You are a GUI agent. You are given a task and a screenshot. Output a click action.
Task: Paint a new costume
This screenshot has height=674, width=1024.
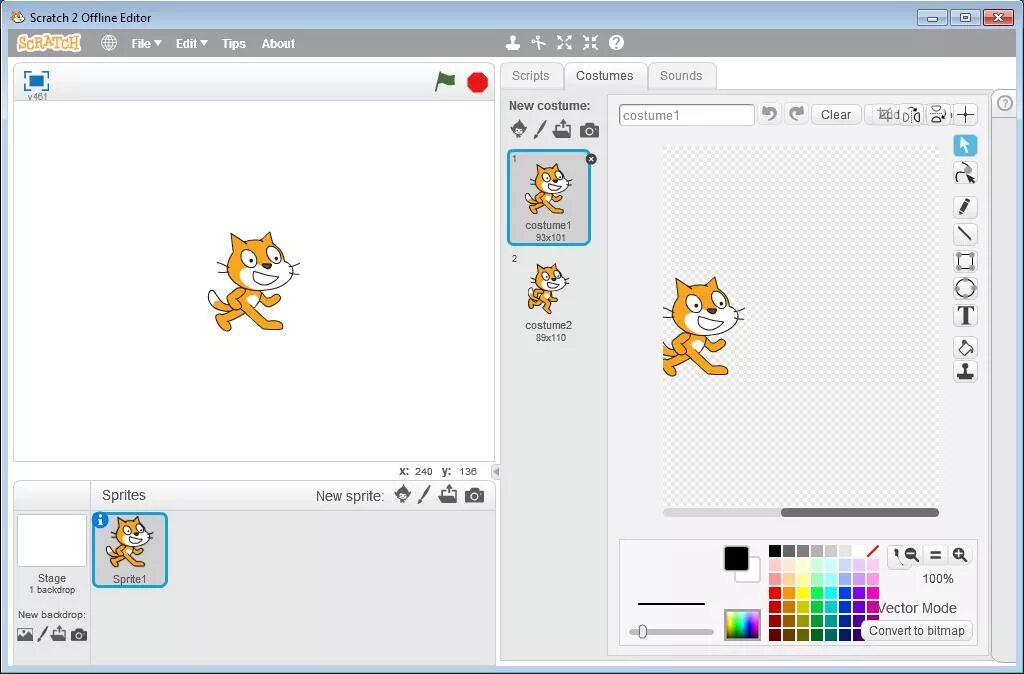tap(539, 129)
